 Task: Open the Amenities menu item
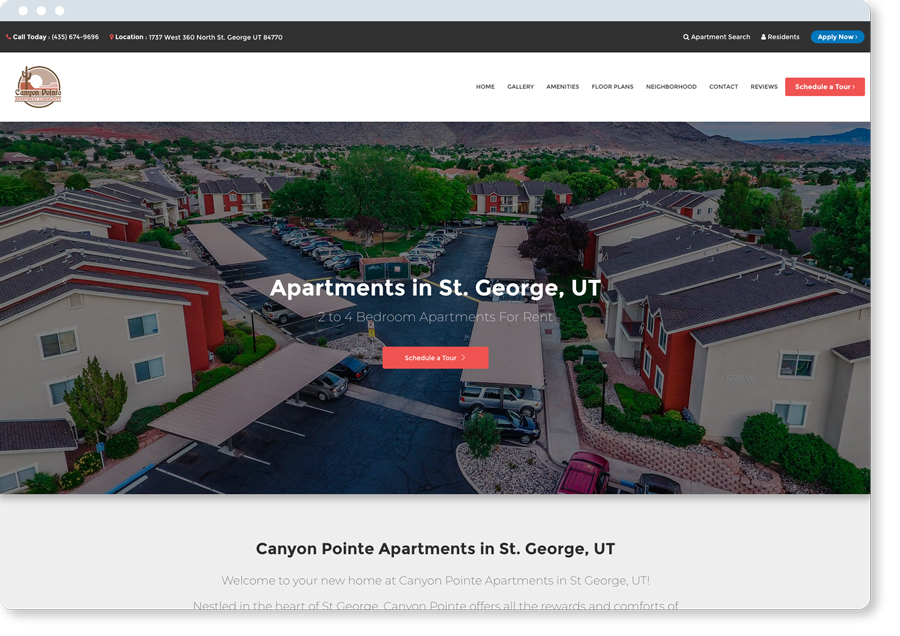tap(562, 87)
